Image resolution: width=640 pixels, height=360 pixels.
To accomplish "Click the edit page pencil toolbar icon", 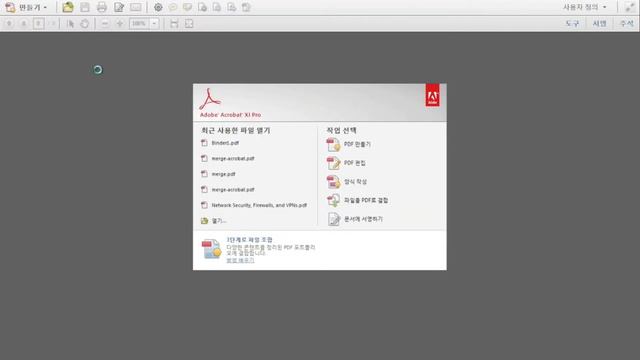I will [119, 7].
